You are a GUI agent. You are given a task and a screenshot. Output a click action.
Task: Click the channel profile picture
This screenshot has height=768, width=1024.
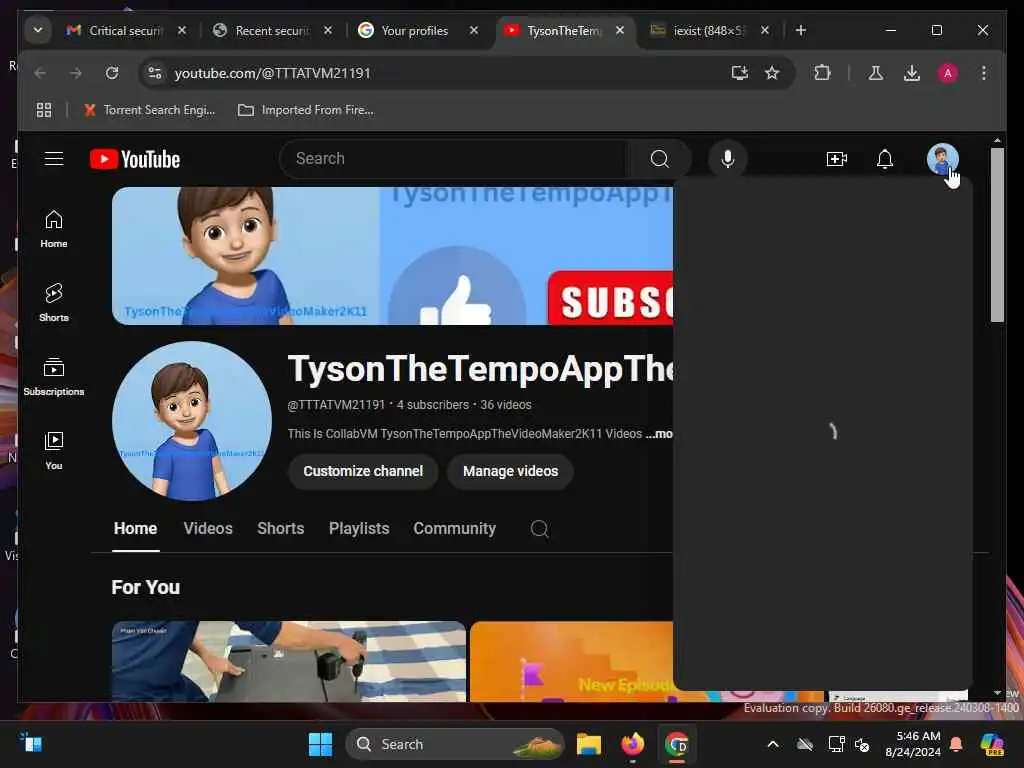[191, 421]
